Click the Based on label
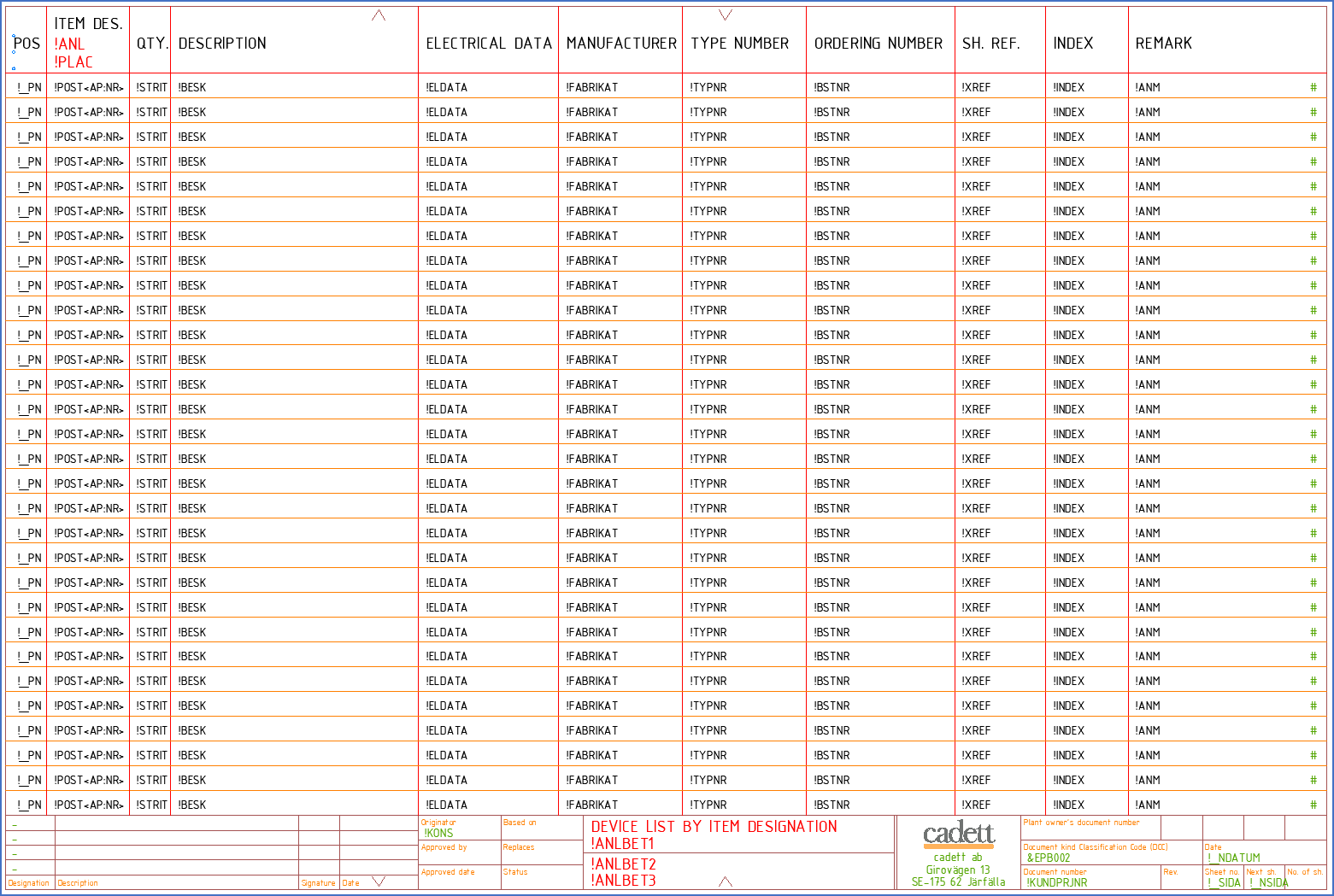Image resolution: width=1334 pixels, height=896 pixels. (x=520, y=823)
